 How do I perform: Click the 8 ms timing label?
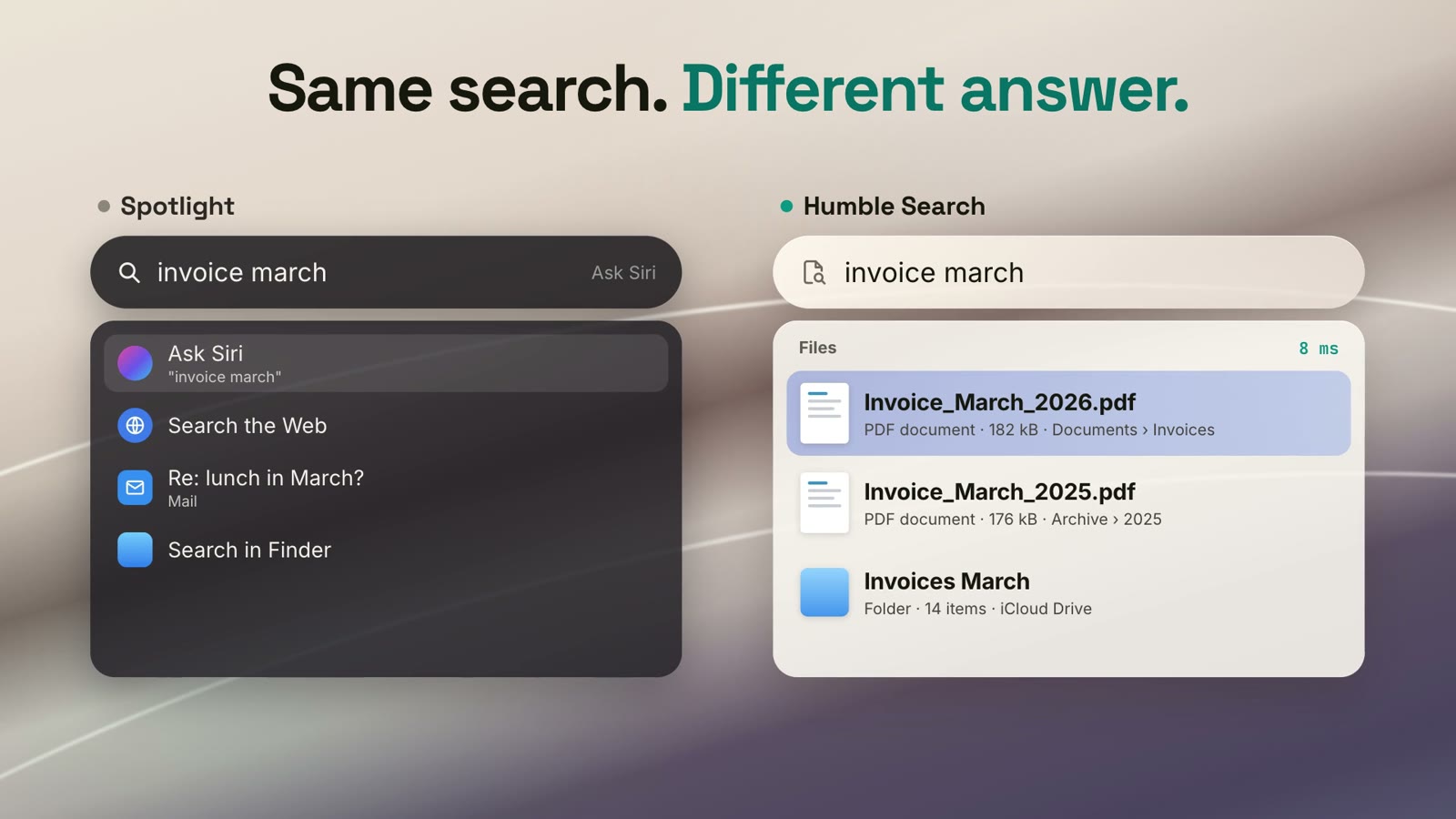click(1319, 349)
